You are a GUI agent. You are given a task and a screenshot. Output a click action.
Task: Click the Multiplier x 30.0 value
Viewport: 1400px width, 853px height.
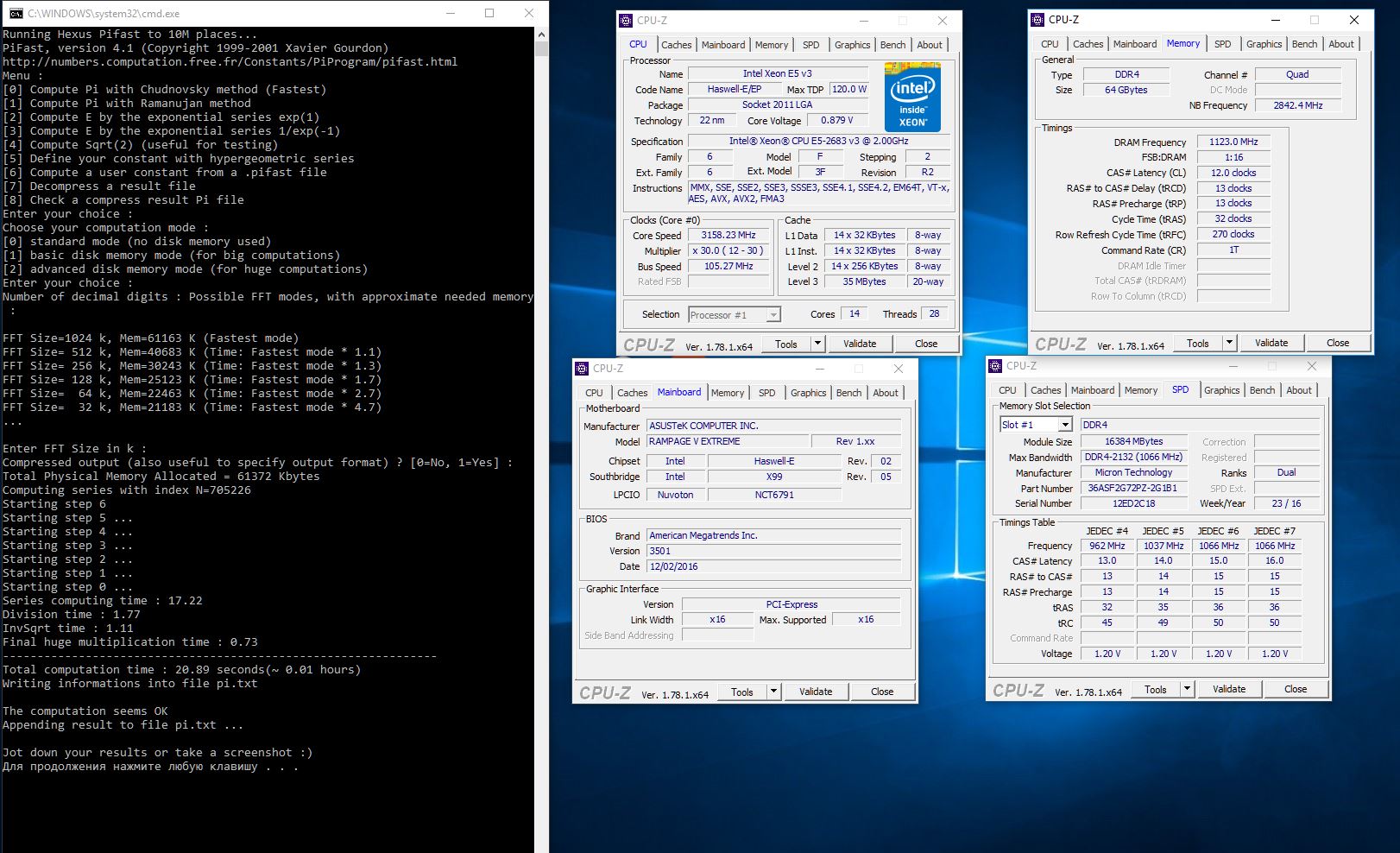[x=728, y=250]
